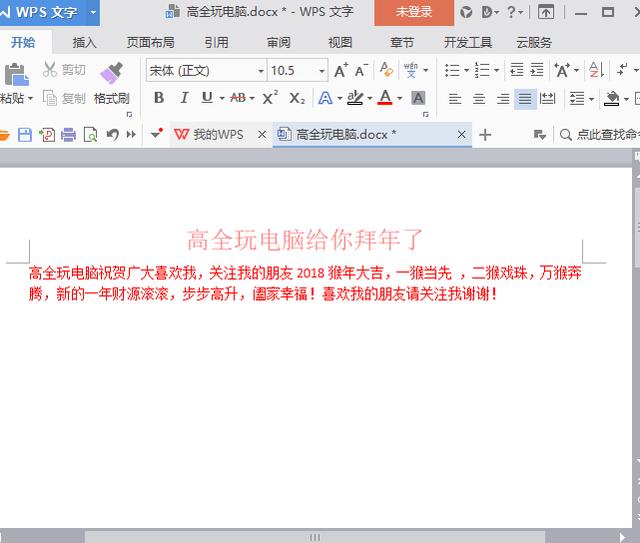The image size is (640, 543).
Task: Click the numbered list icon
Action: [482, 70]
